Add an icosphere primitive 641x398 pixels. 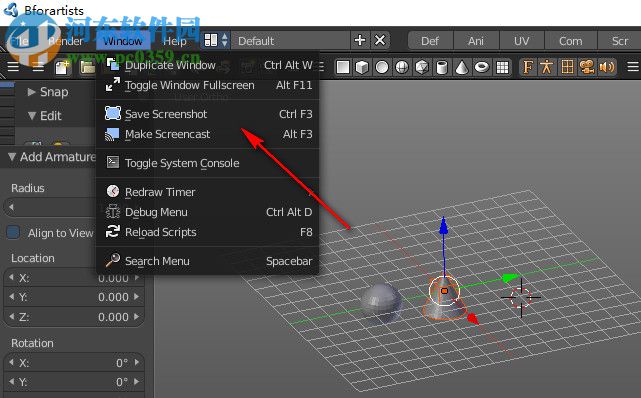[x=422, y=67]
